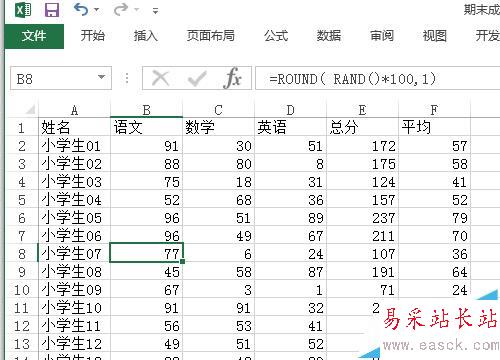Click the 姓名 header cell
The height and width of the screenshot is (360, 500).
click(74, 127)
